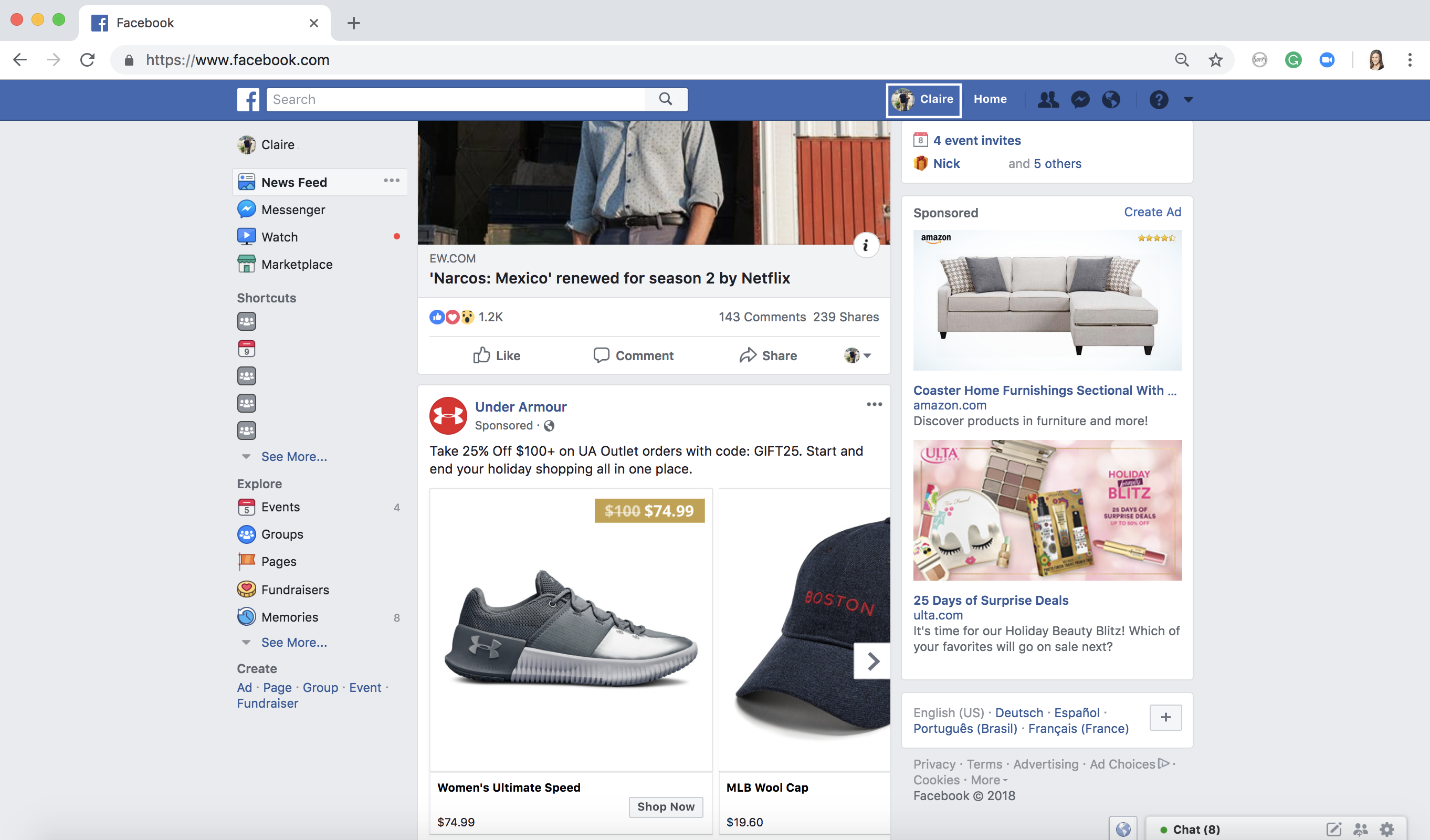
Task: Click Shop Now for Women's Ultimate Speed
Action: pos(666,806)
